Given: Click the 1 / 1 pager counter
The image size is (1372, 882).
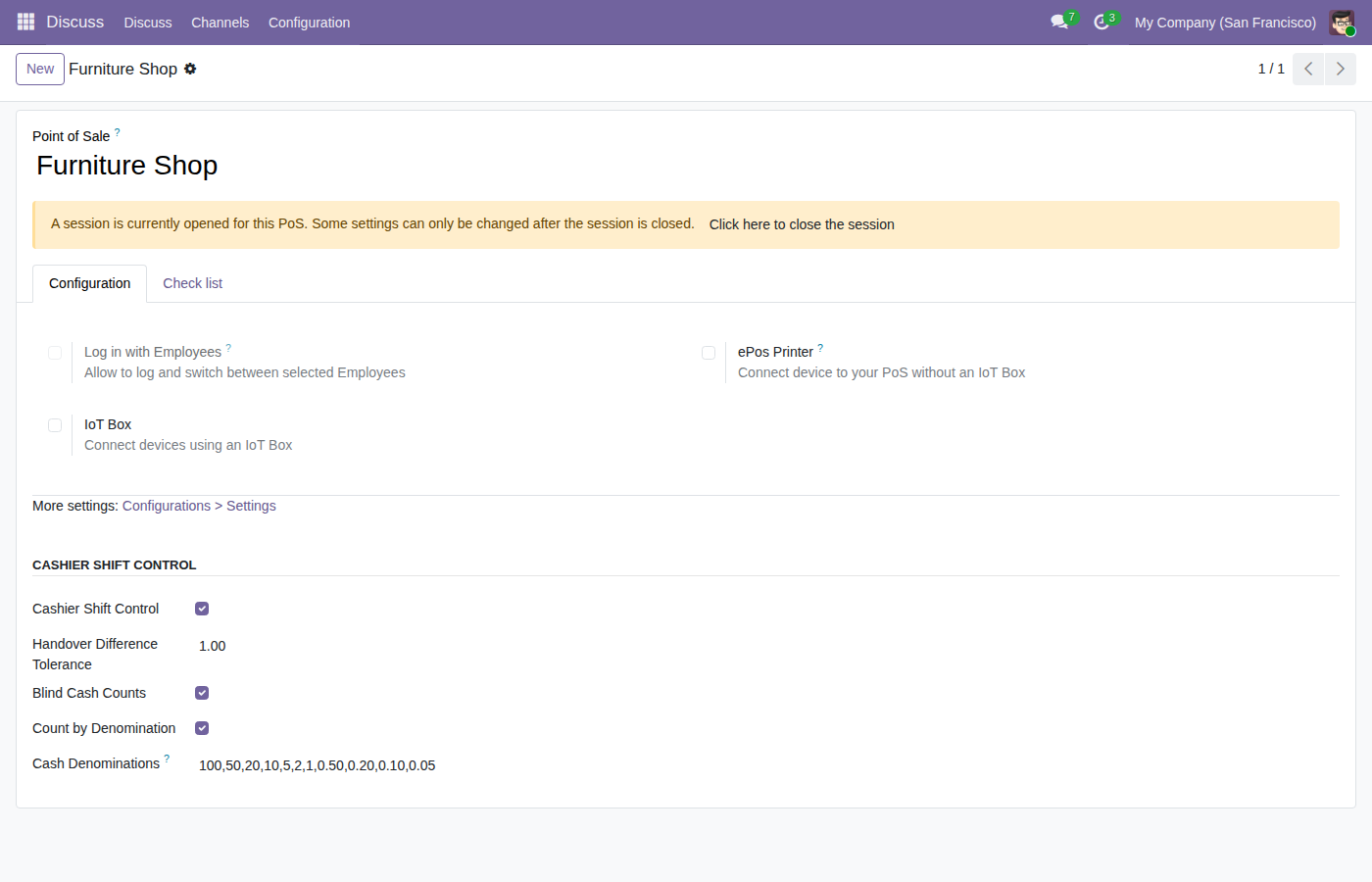Looking at the screenshot, I should click(x=1271, y=69).
